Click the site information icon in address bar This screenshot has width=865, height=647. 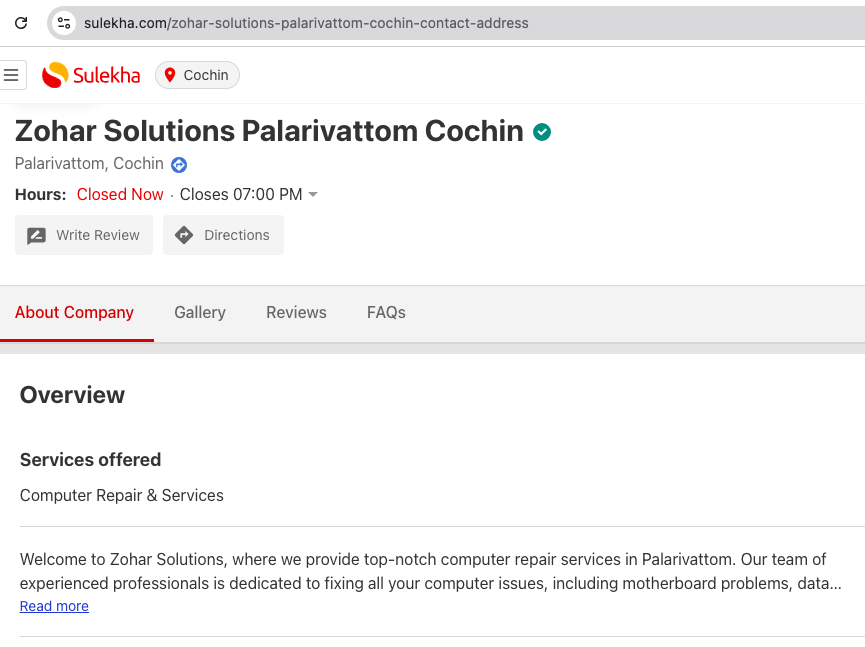pyautogui.click(x=64, y=22)
